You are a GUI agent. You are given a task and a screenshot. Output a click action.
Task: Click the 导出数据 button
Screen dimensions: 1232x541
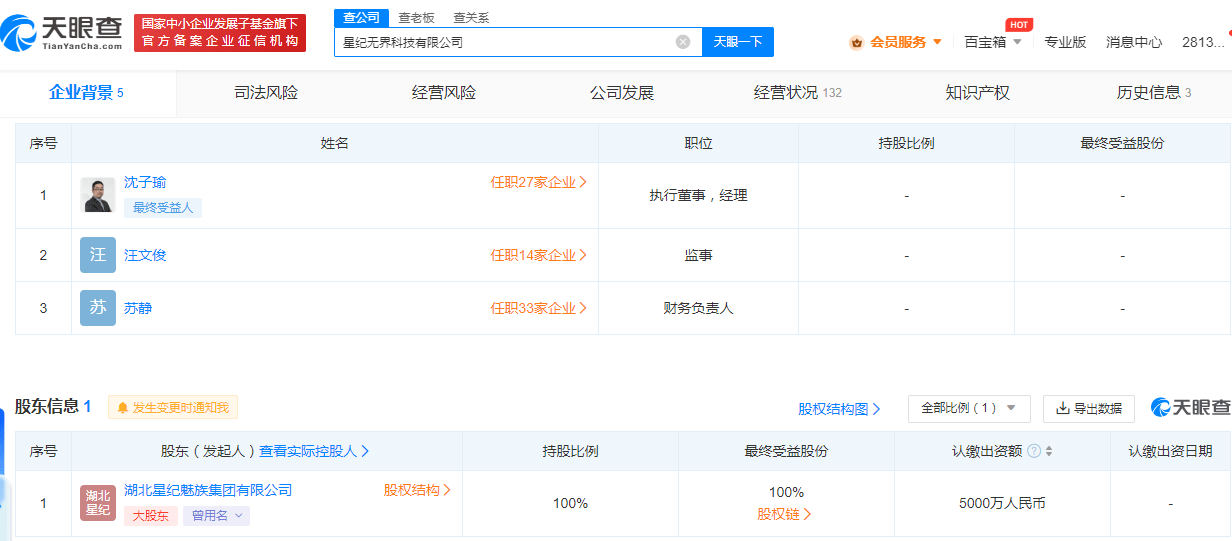point(1088,408)
